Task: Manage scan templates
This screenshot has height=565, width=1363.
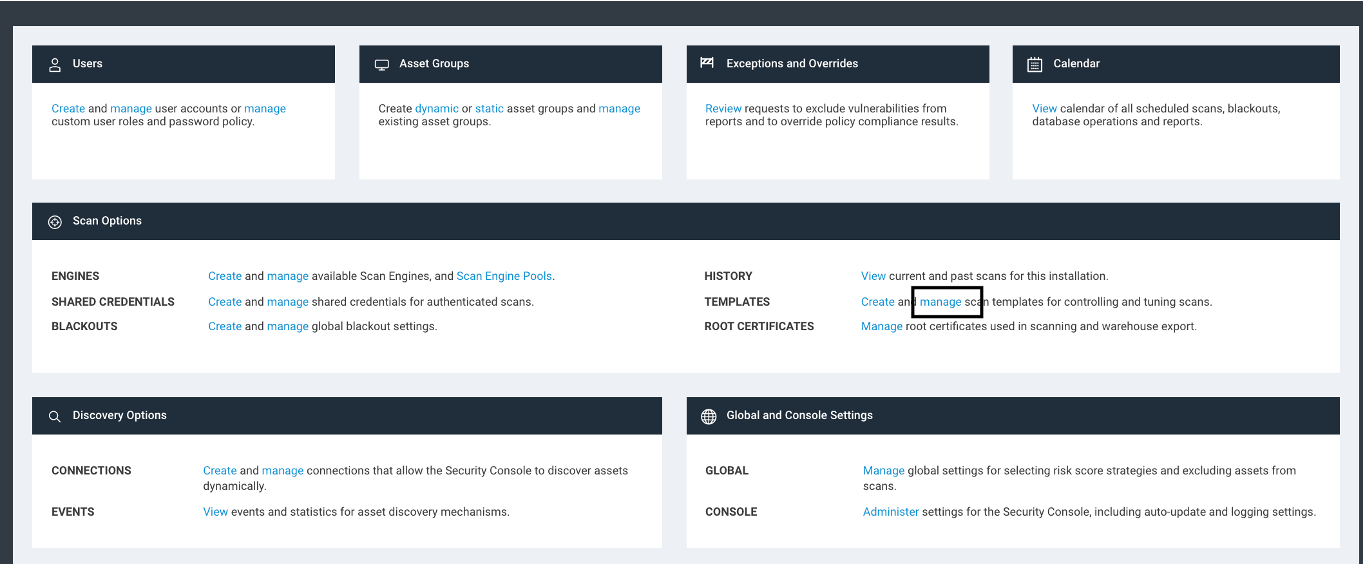Action: [x=940, y=302]
